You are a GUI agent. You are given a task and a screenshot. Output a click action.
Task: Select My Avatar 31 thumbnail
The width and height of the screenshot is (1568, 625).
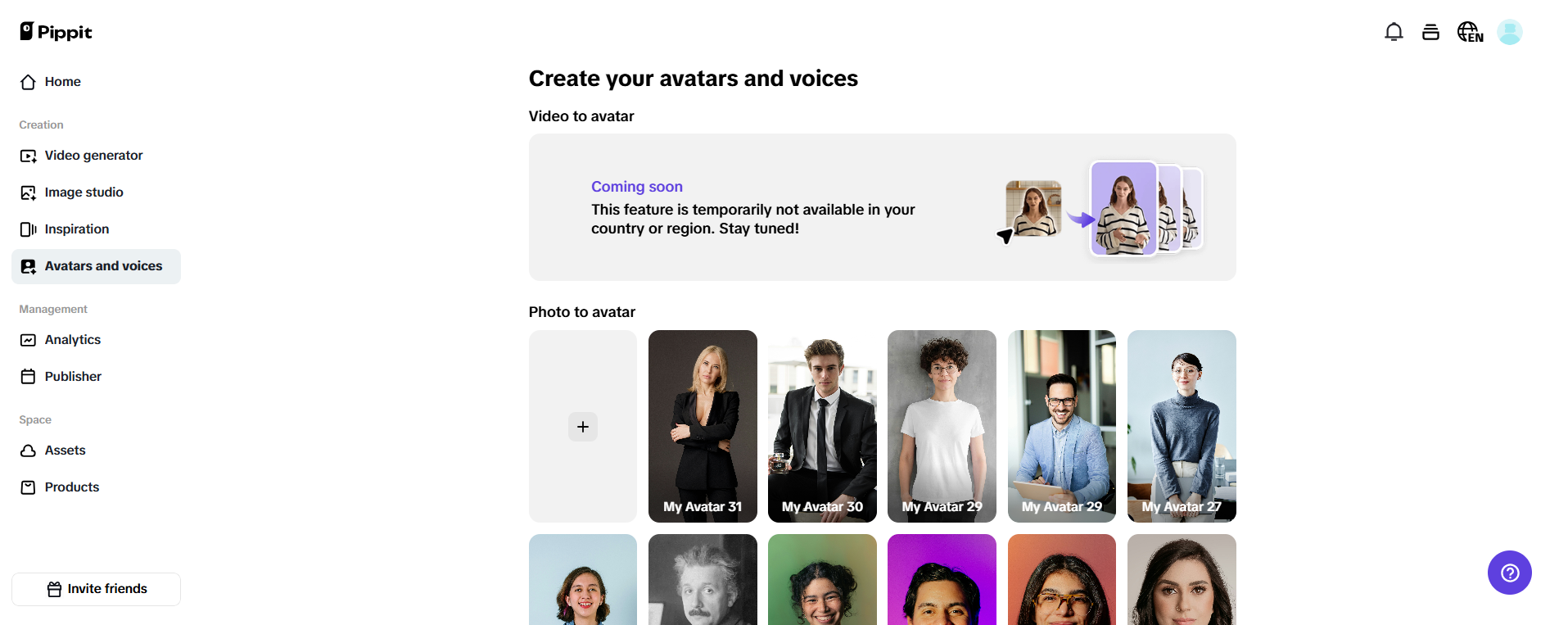coord(703,426)
